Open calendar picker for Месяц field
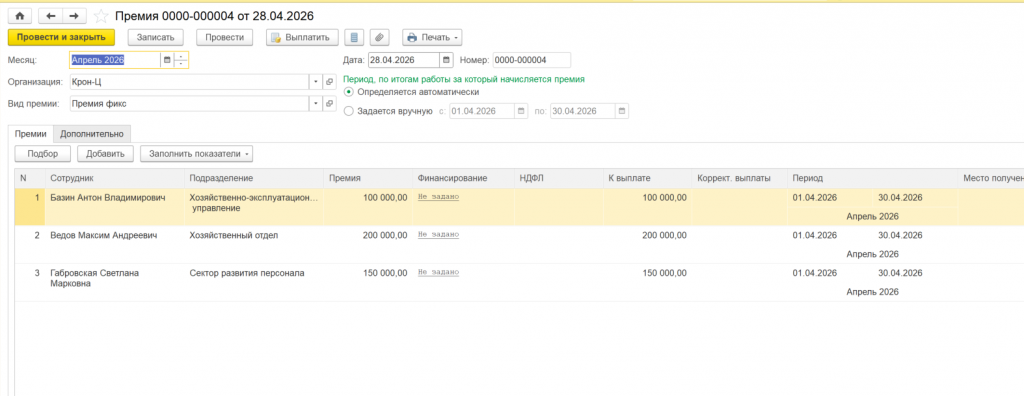 click(167, 60)
